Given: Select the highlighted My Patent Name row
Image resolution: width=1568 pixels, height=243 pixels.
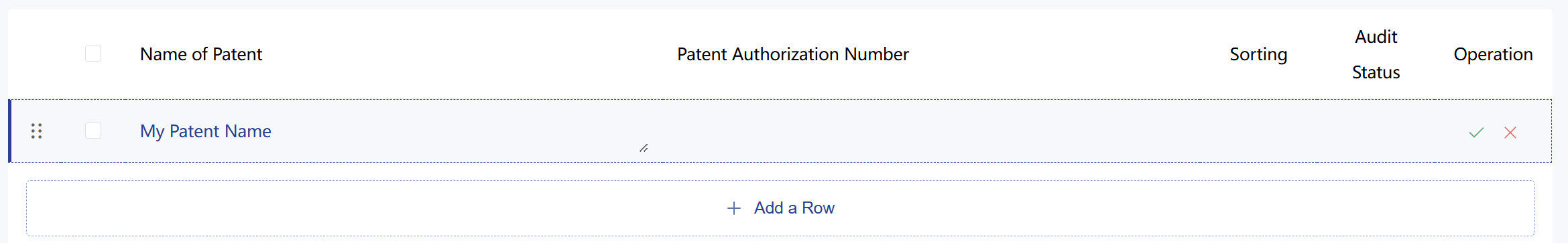Looking at the screenshot, I should 780,131.
